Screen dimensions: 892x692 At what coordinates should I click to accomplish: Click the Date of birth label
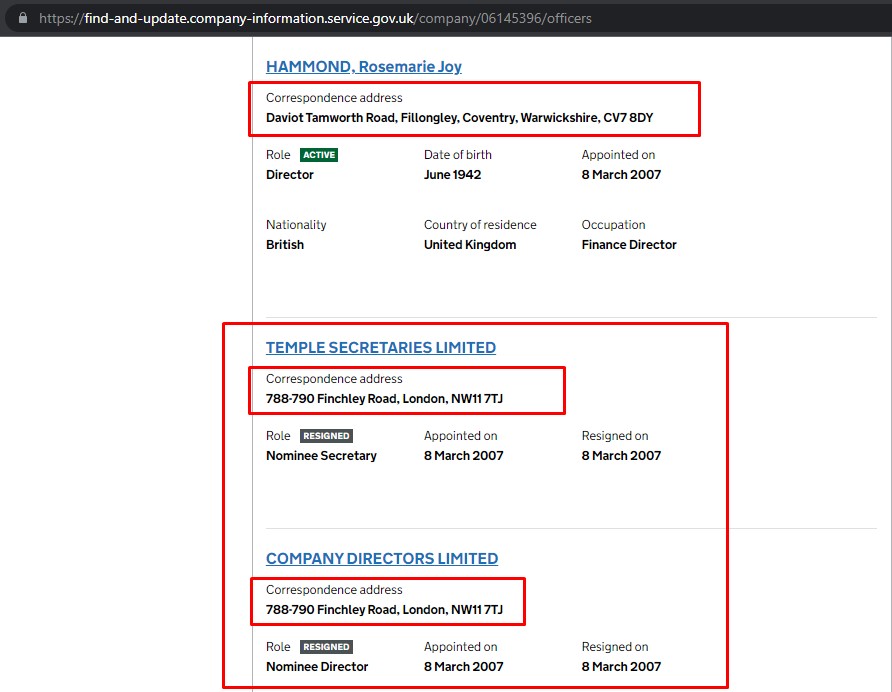[x=457, y=155]
